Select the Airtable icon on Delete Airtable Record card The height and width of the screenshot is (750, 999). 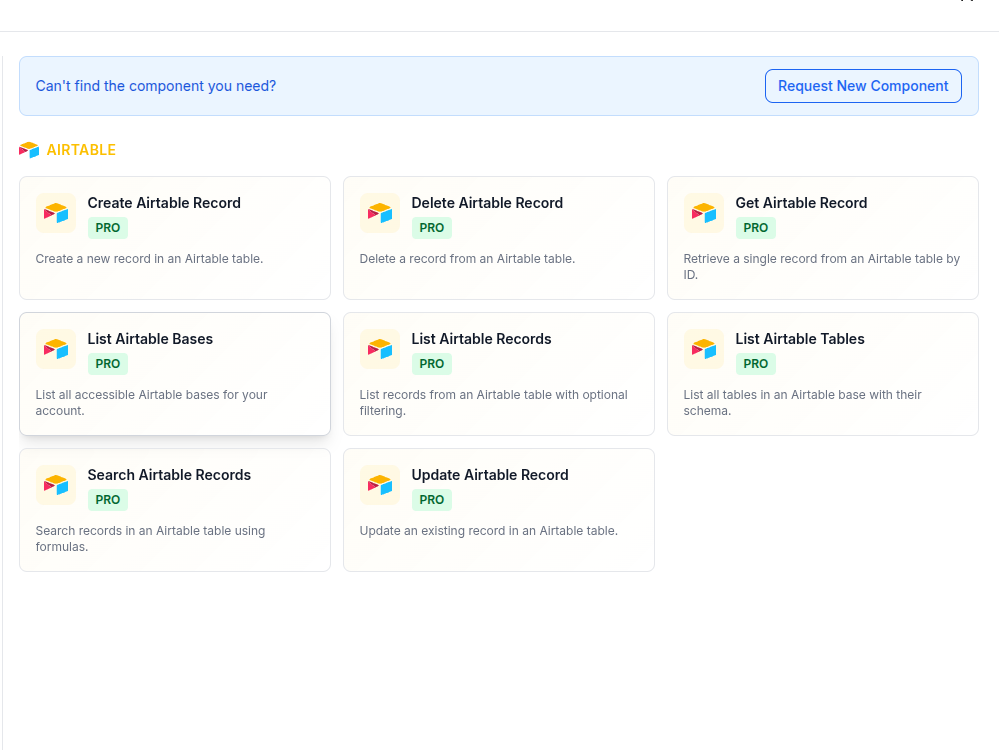379,213
